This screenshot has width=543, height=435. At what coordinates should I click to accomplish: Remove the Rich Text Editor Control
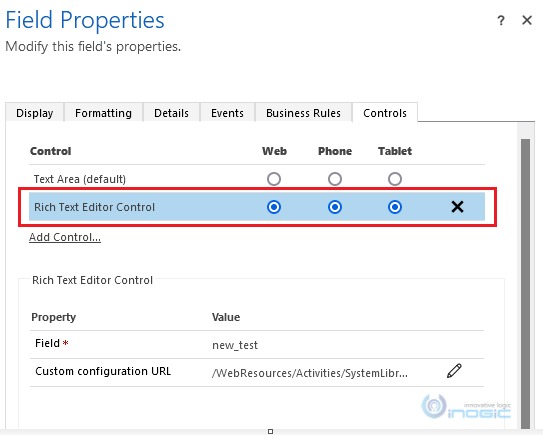tap(457, 207)
